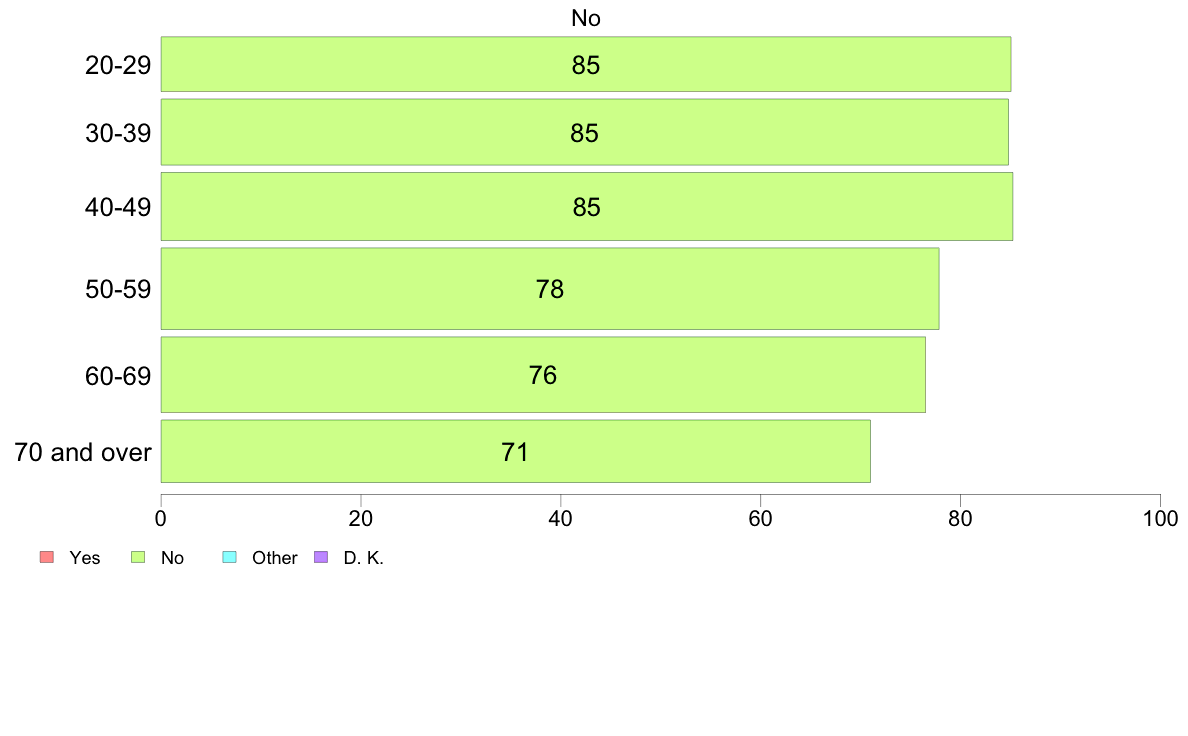Viewport: 1188px width, 736px height.
Task: Click the purple D. K. legend swatch
Action: coord(321,557)
